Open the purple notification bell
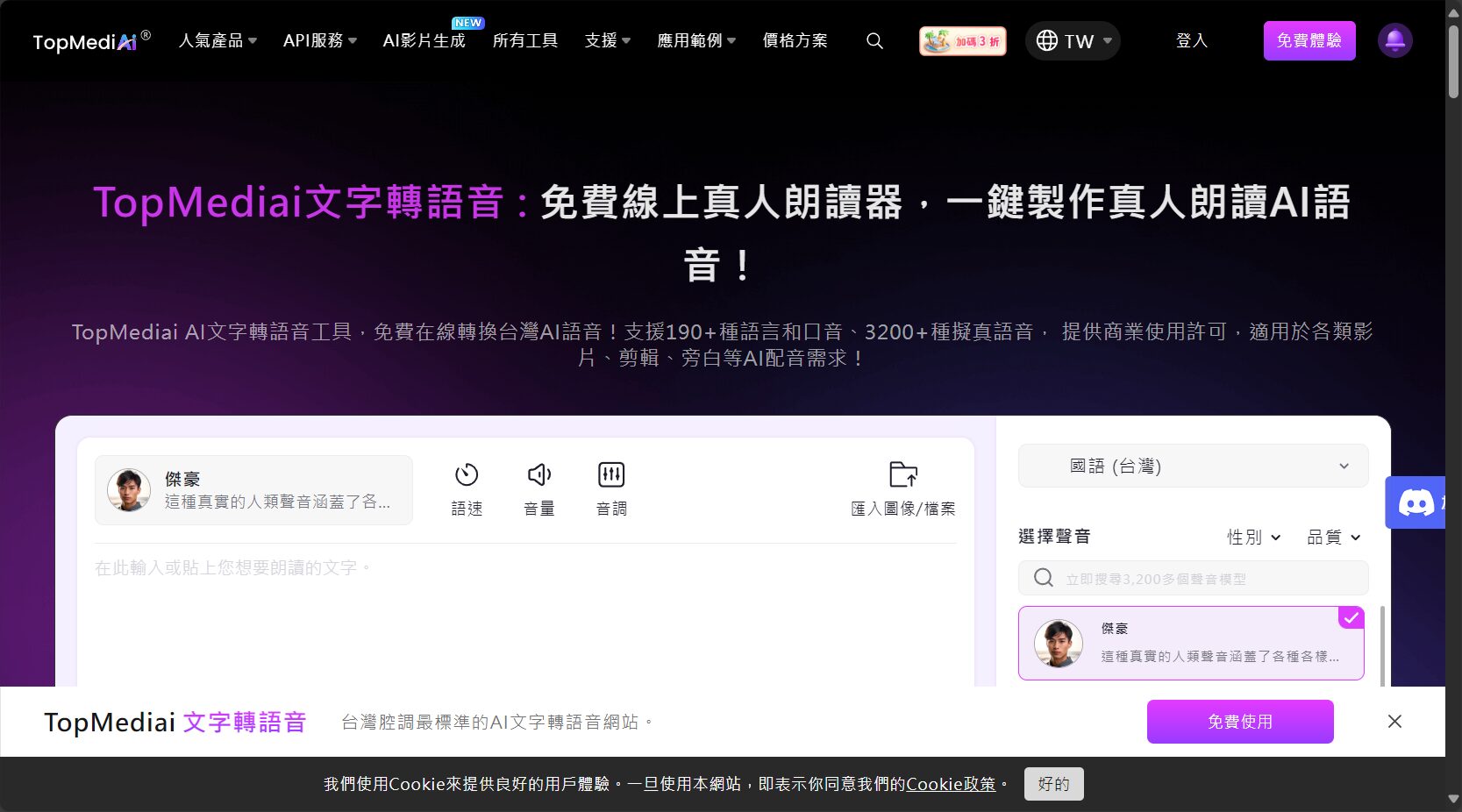1462x812 pixels. 1394,40
